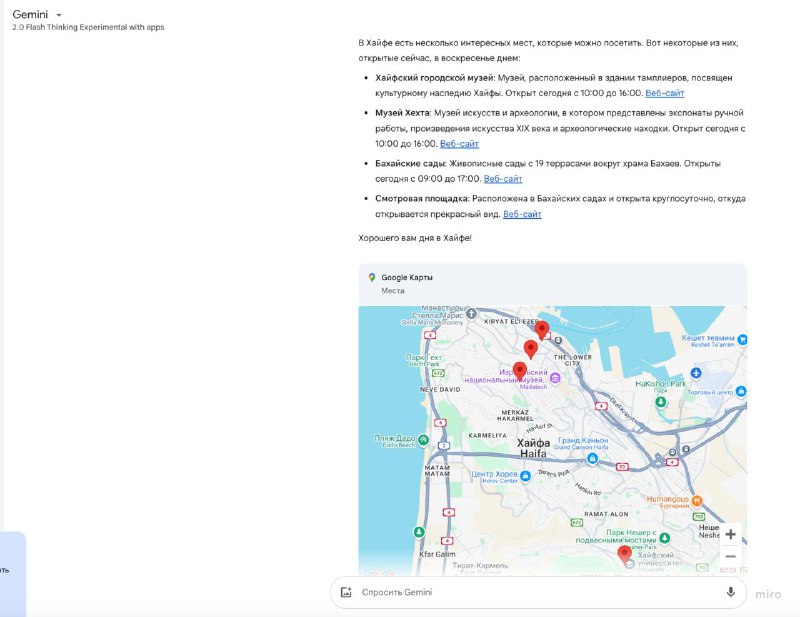Click the MATAM map label
800x617 pixels.
pyautogui.click(x=437, y=471)
